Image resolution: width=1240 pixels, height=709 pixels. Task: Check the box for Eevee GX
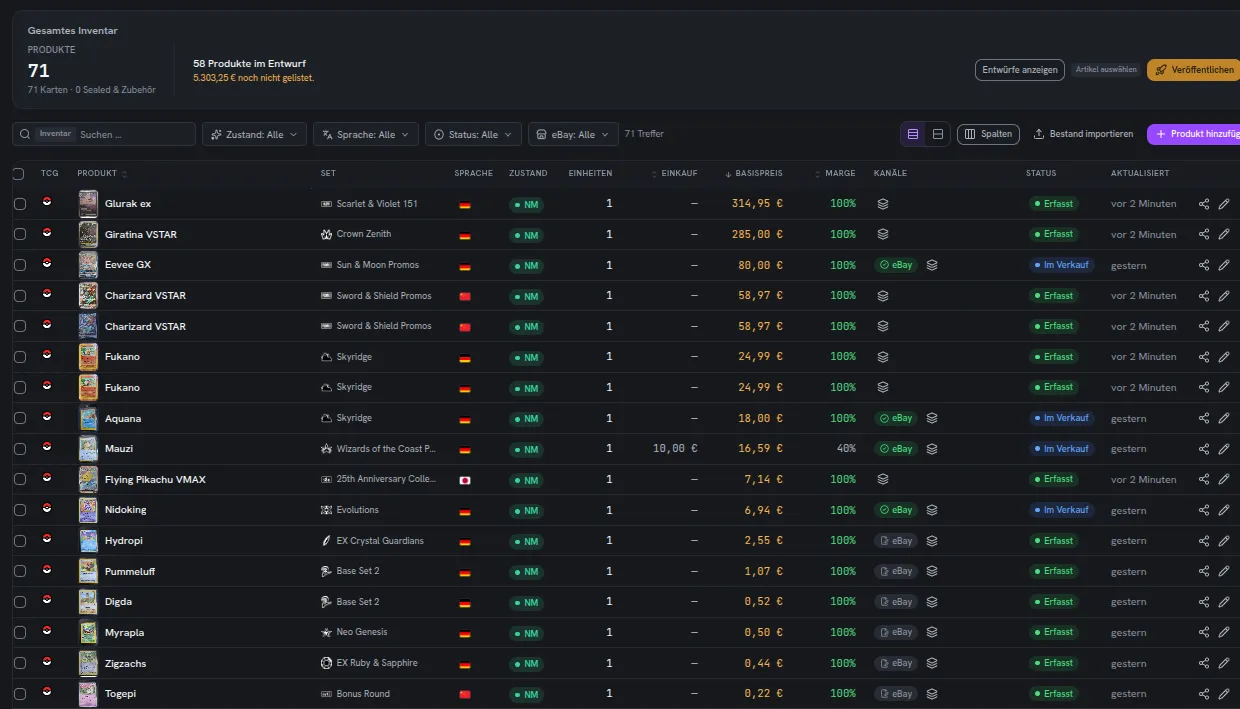20,265
